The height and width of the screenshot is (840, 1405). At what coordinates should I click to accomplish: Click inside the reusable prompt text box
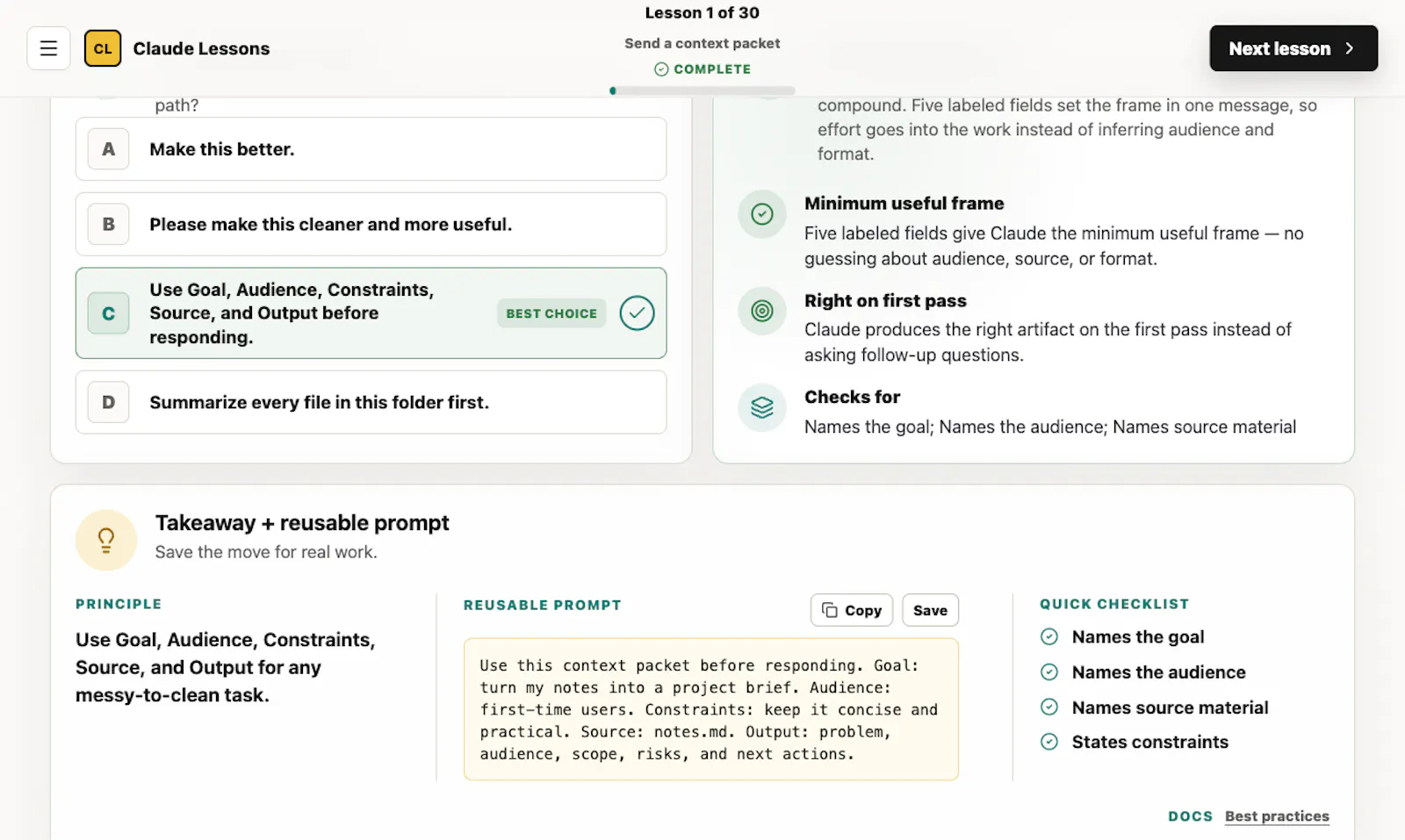(711, 709)
